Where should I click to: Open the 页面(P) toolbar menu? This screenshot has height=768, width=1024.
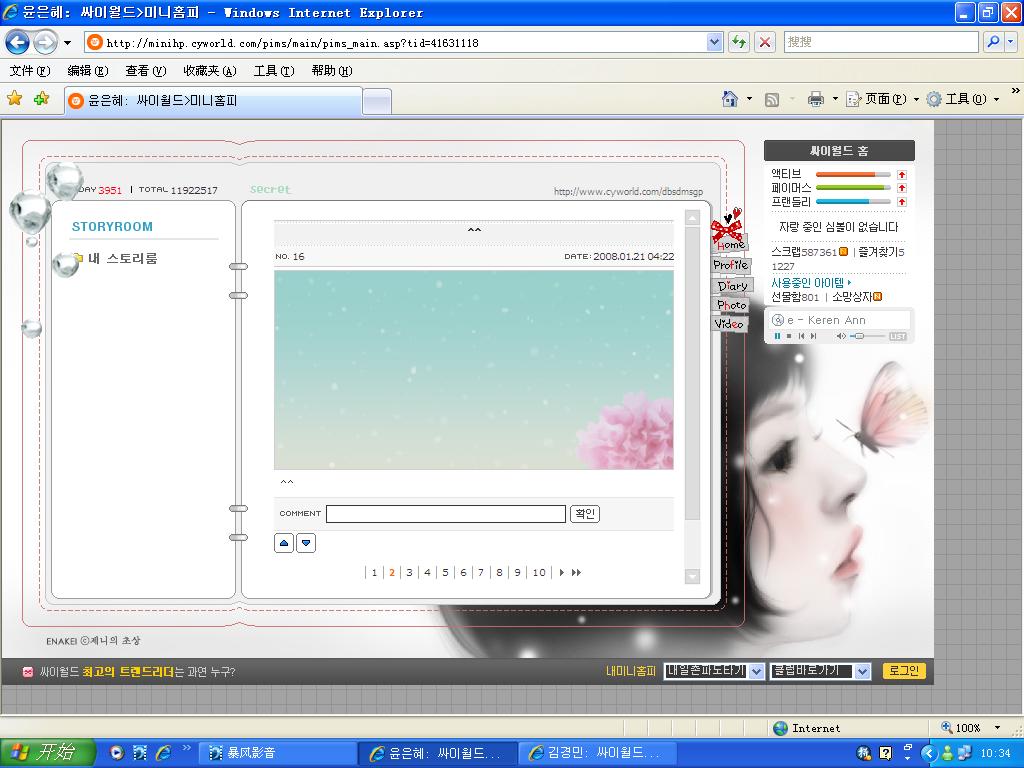pyautogui.click(x=882, y=99)
